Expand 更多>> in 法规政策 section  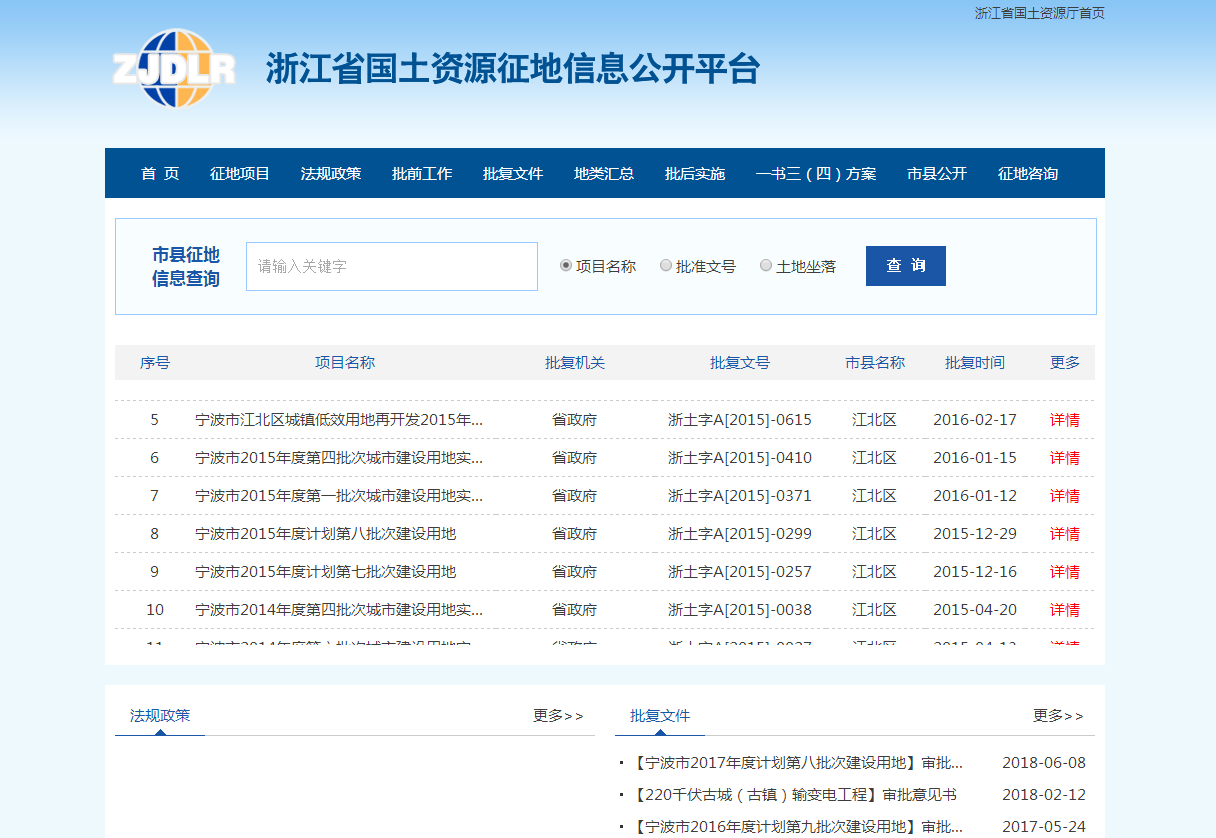[x=558, y=716]
